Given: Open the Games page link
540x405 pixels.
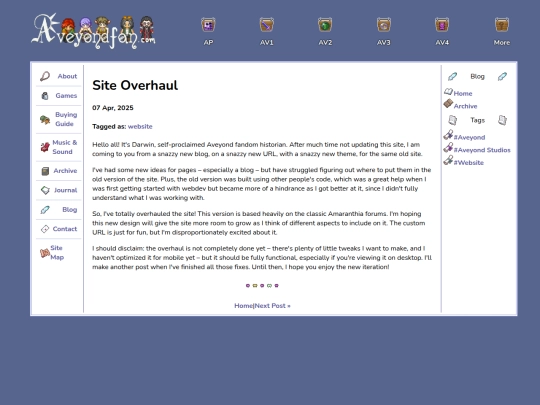Looking at the screenshot, I should click(x=66, y=96).
